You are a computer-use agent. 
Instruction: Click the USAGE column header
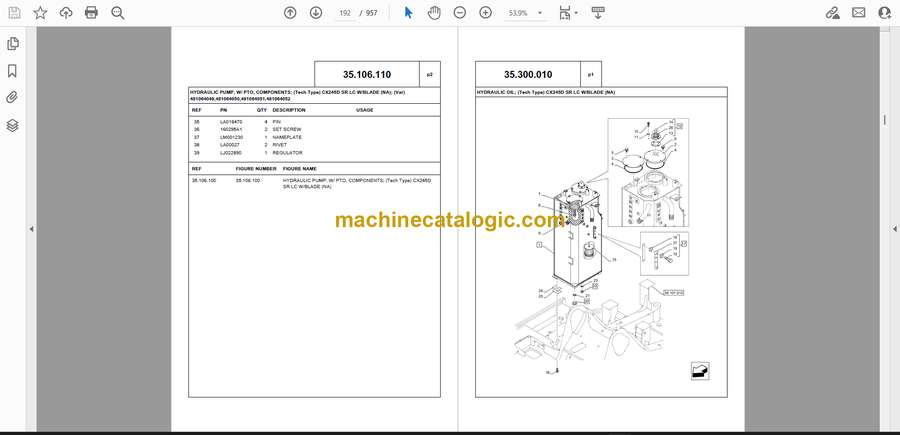coord(364,110)
